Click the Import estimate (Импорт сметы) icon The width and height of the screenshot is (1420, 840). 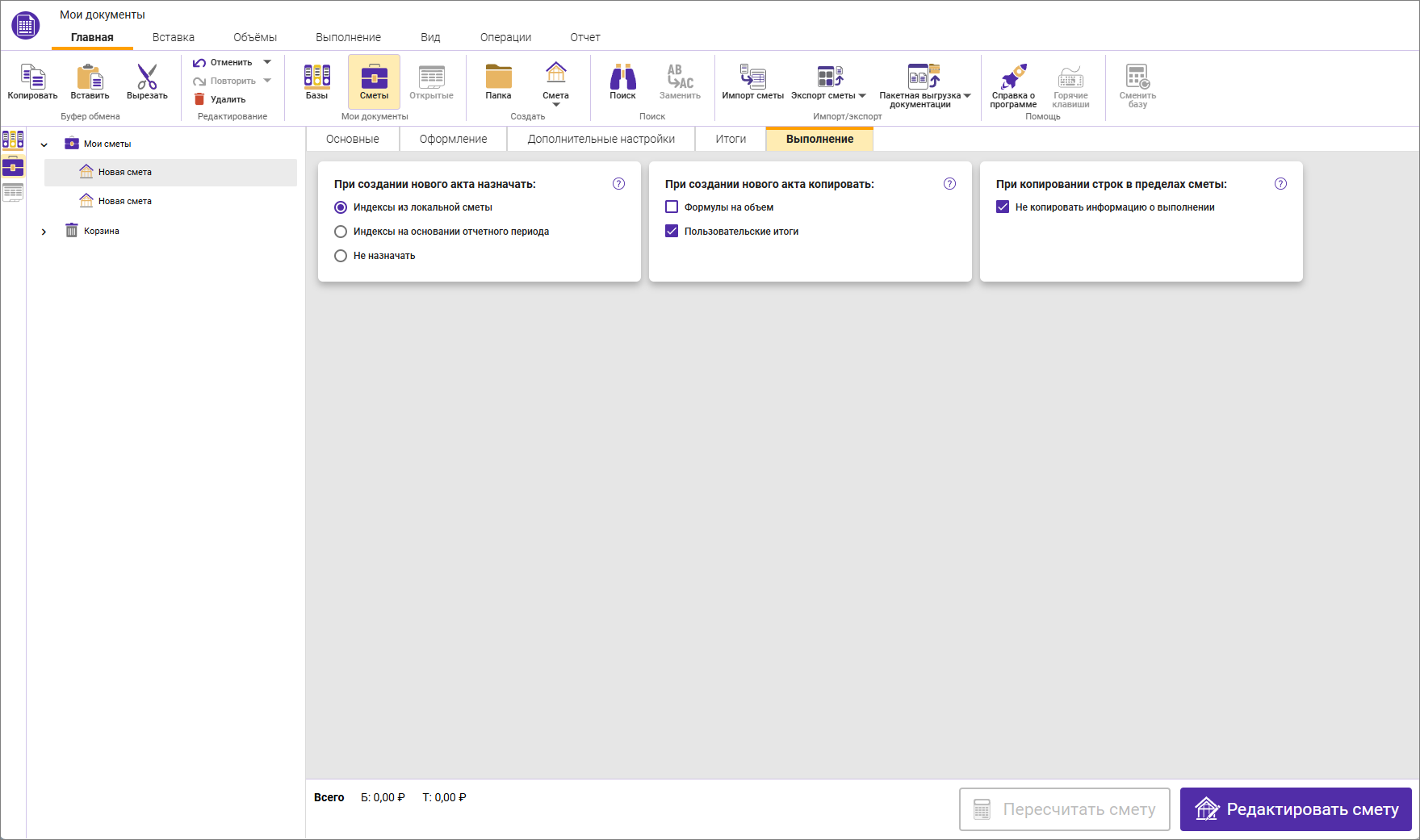[752, 77]
